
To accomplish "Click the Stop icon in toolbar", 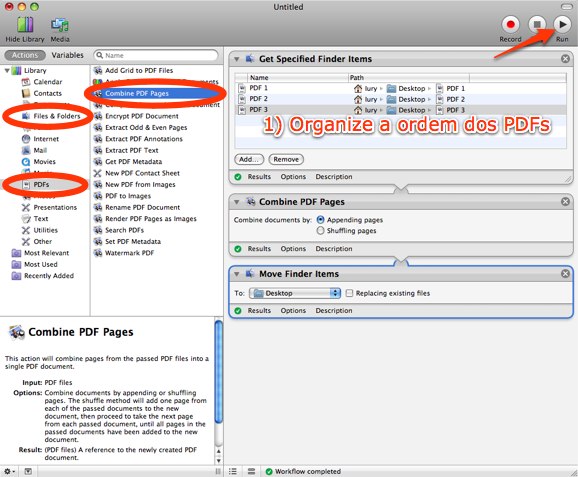I will point(537,24).
